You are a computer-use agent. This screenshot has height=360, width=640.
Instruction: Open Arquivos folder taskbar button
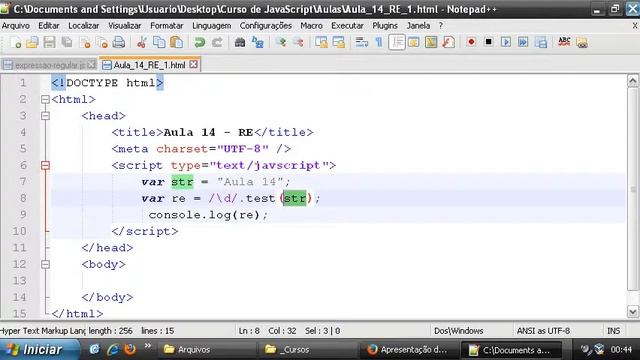(x=207, y=350)
